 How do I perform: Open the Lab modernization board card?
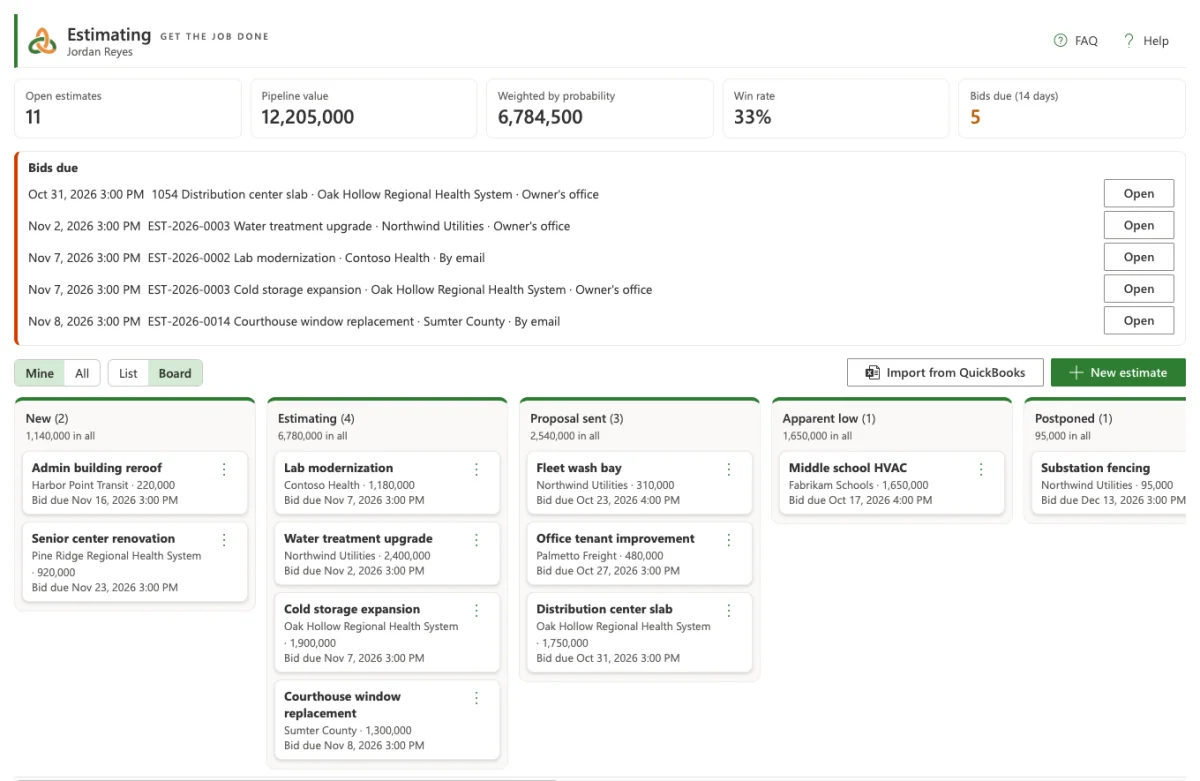point(386,484)
